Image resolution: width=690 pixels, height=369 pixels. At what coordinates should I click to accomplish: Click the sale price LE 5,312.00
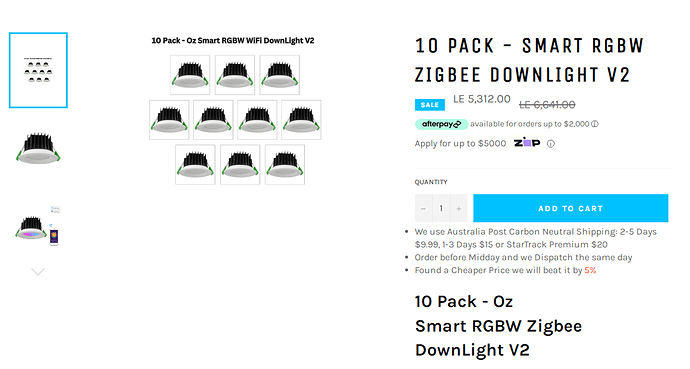coord(482,99)
